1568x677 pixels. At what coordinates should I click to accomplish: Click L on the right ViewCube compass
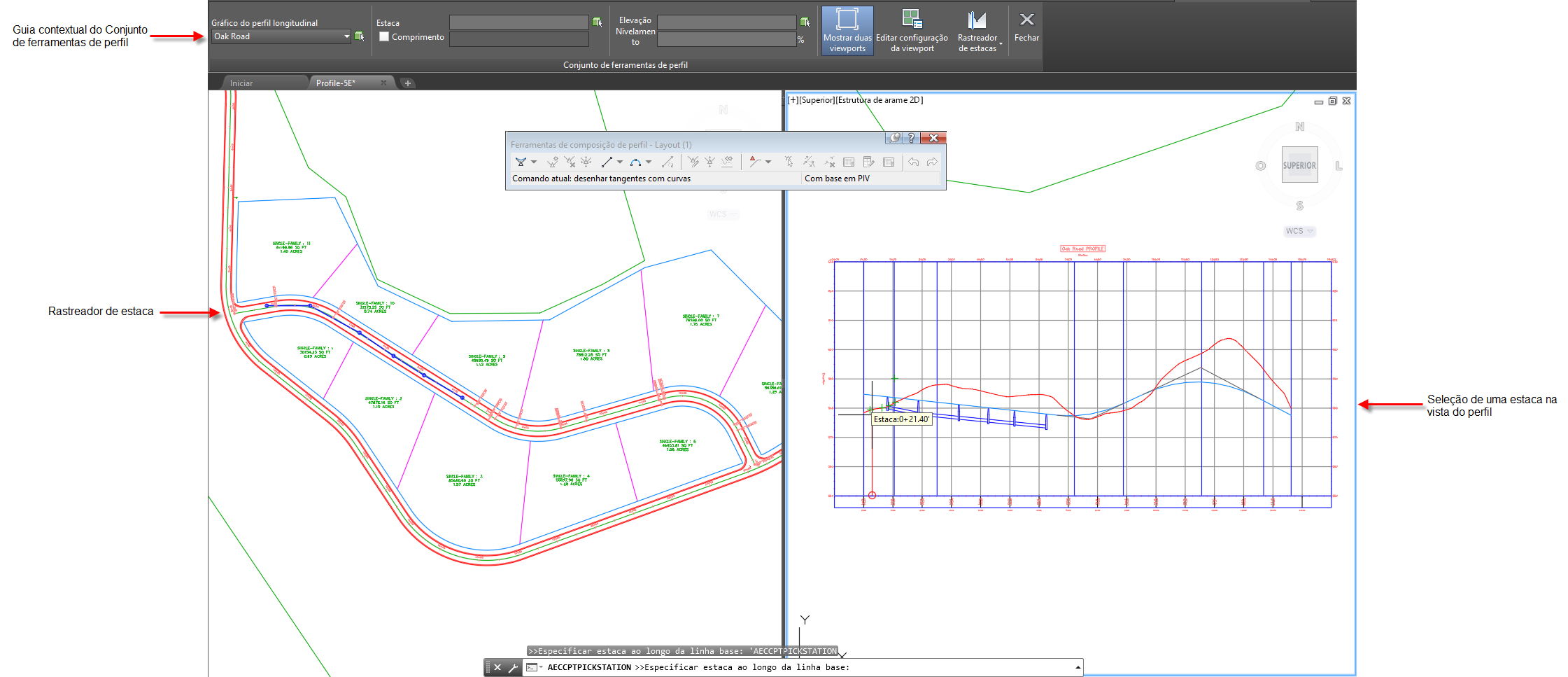coord(1339,166)
